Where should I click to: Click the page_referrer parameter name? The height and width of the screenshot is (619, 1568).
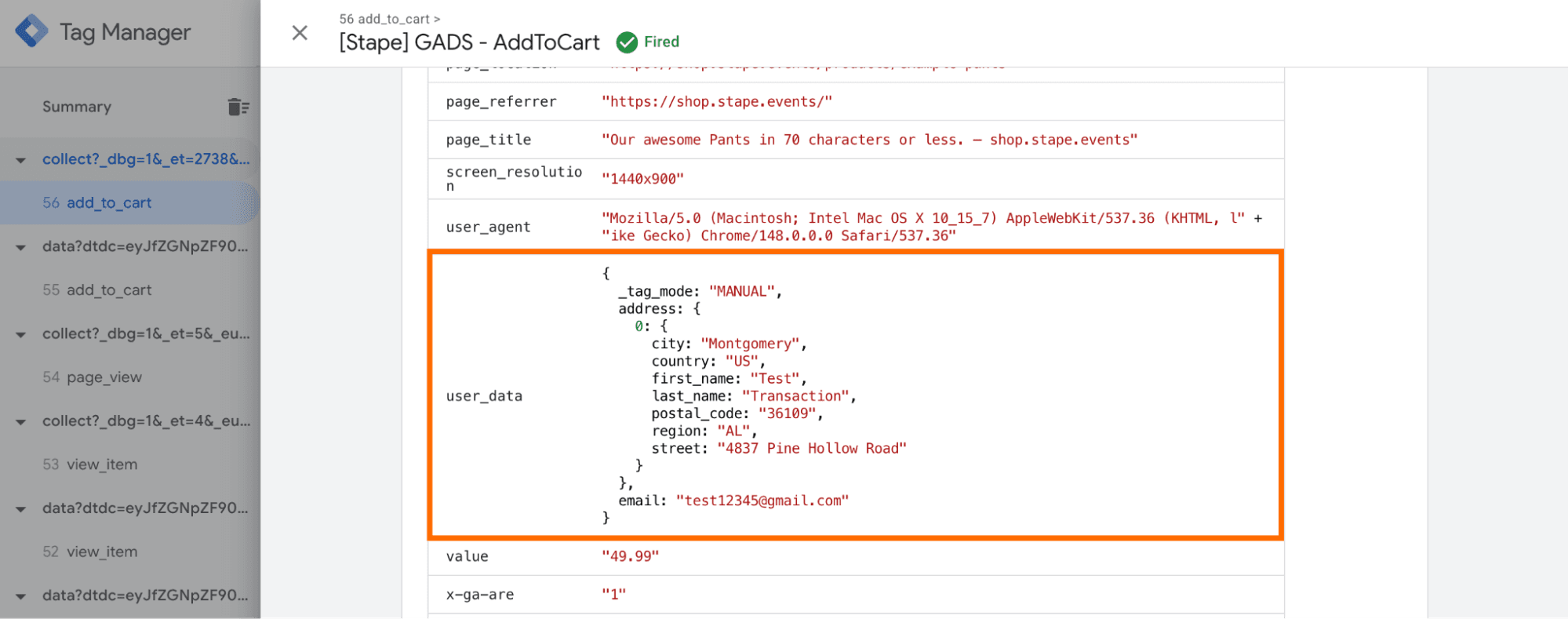pos(501,102)
